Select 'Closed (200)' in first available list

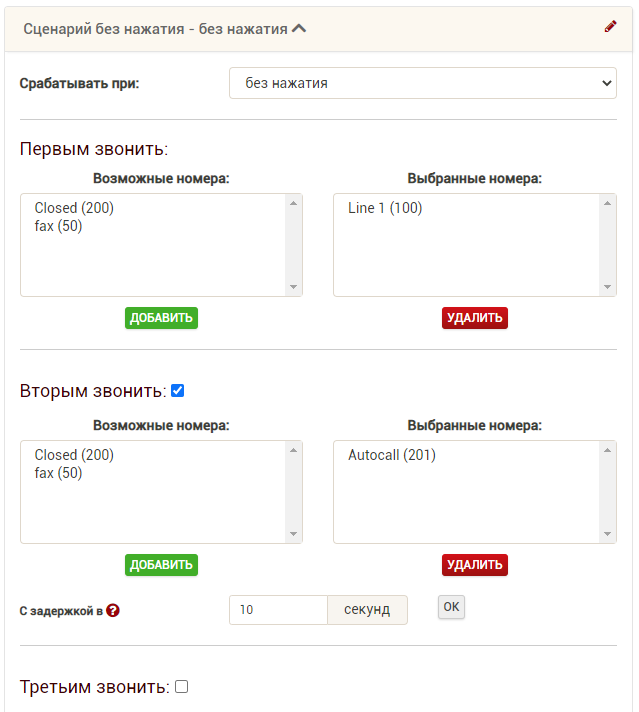[x=75, y=208]
